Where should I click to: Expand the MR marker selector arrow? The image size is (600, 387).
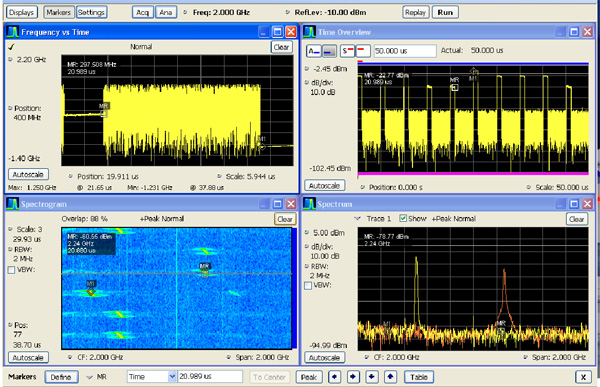90,377
